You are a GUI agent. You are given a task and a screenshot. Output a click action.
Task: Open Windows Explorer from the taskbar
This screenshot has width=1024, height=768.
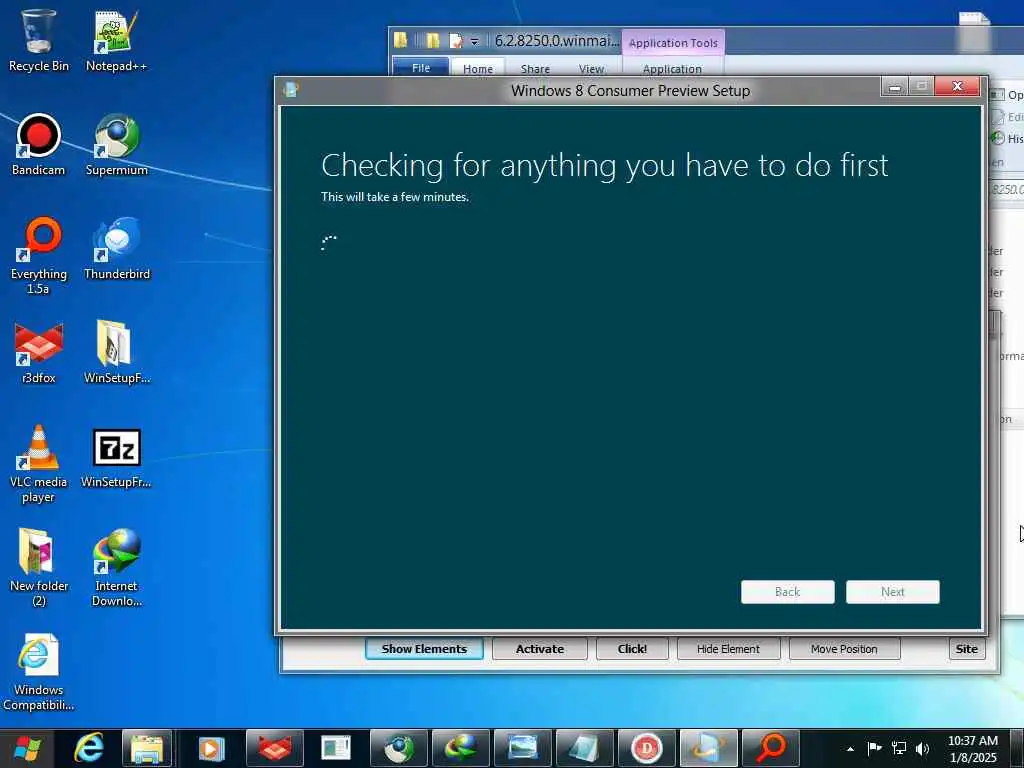[x=147, y=748]
